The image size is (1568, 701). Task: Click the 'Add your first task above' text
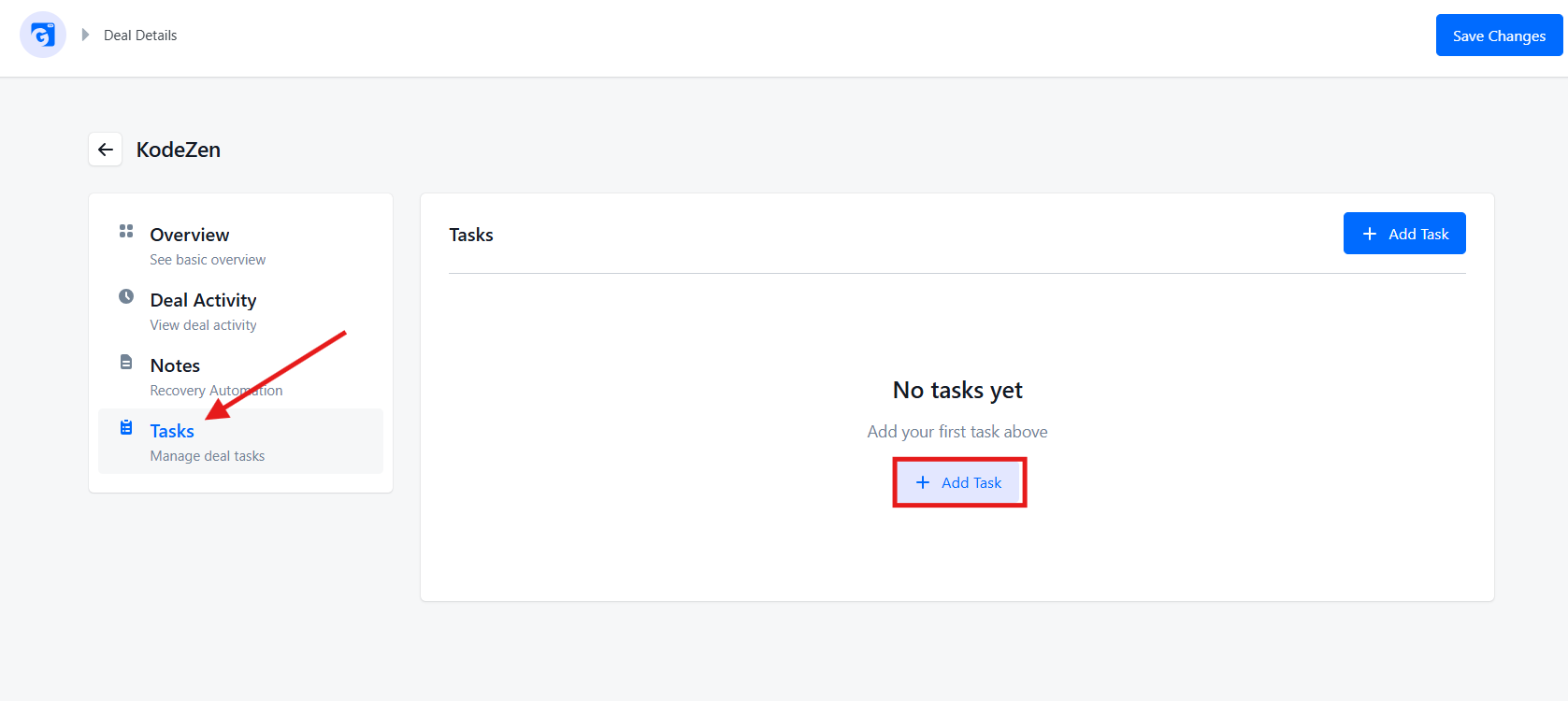click(957, 432)
